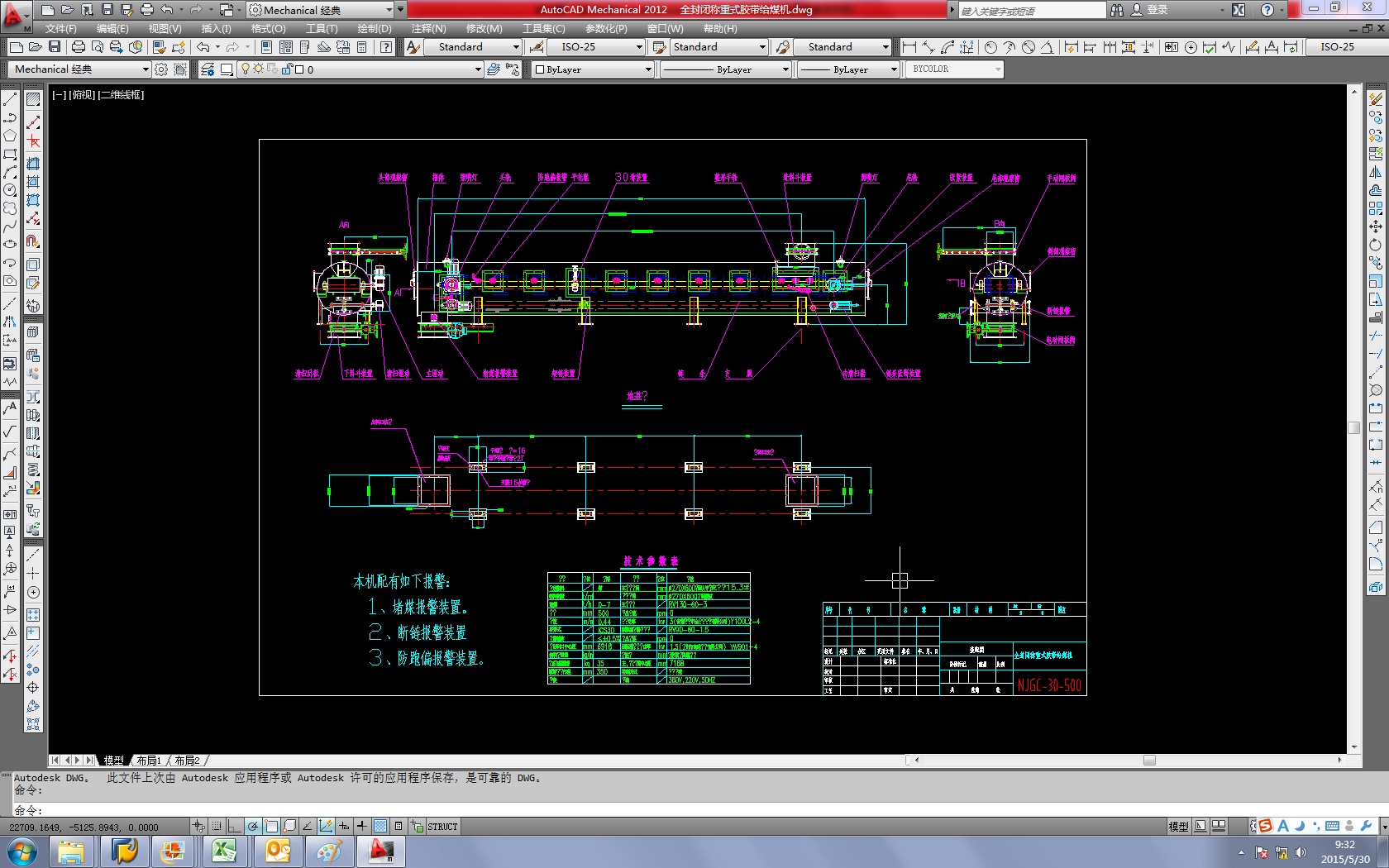The width and height of the screenshot is (1389, 868).
Task: Open the 编辑(E) menu
Action: (x=112, y=29)
